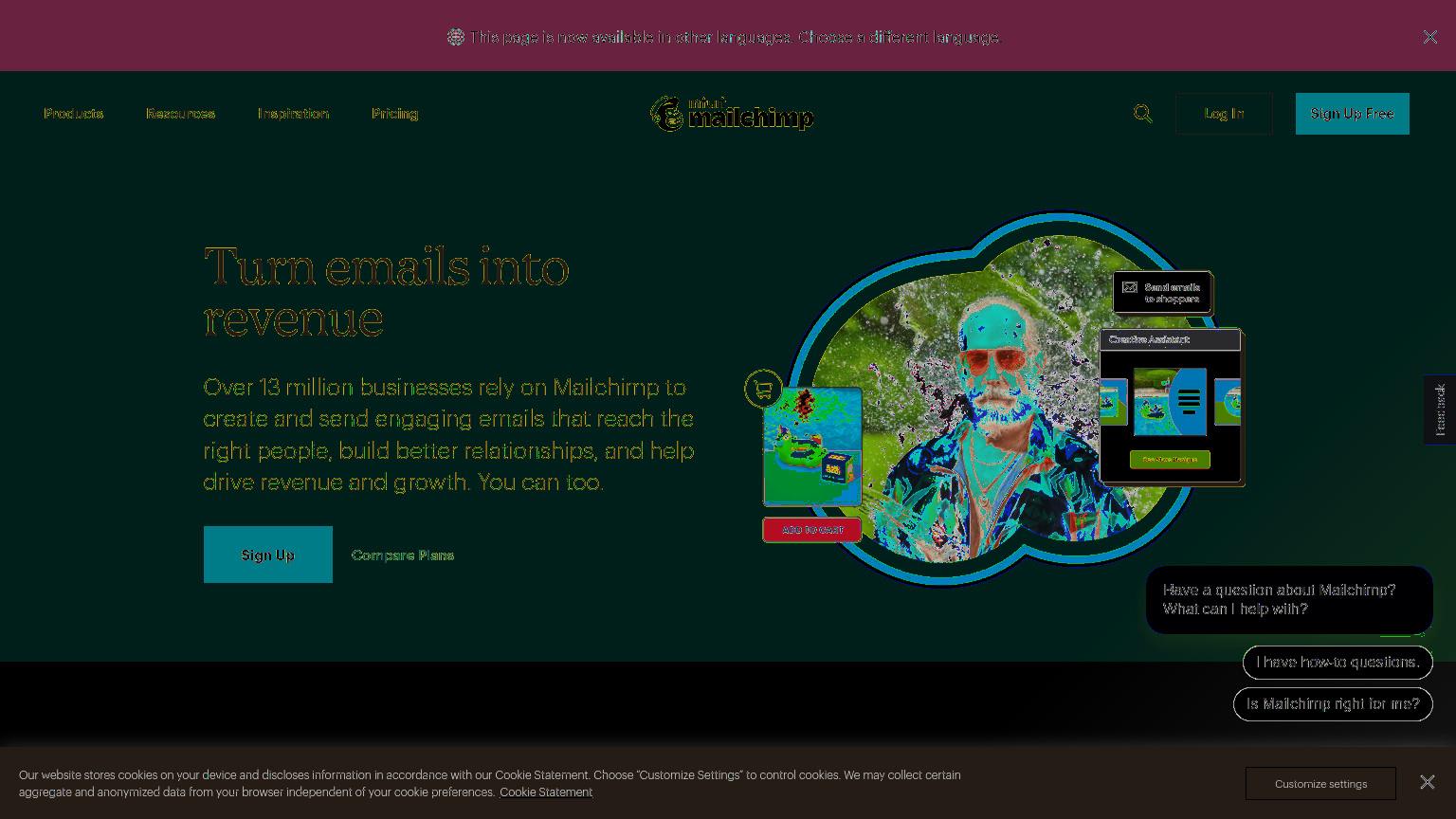The height and width of the screenshot is (819, 1456).
Task: Open the search magnifier icon
Action: pos(1142,114)
